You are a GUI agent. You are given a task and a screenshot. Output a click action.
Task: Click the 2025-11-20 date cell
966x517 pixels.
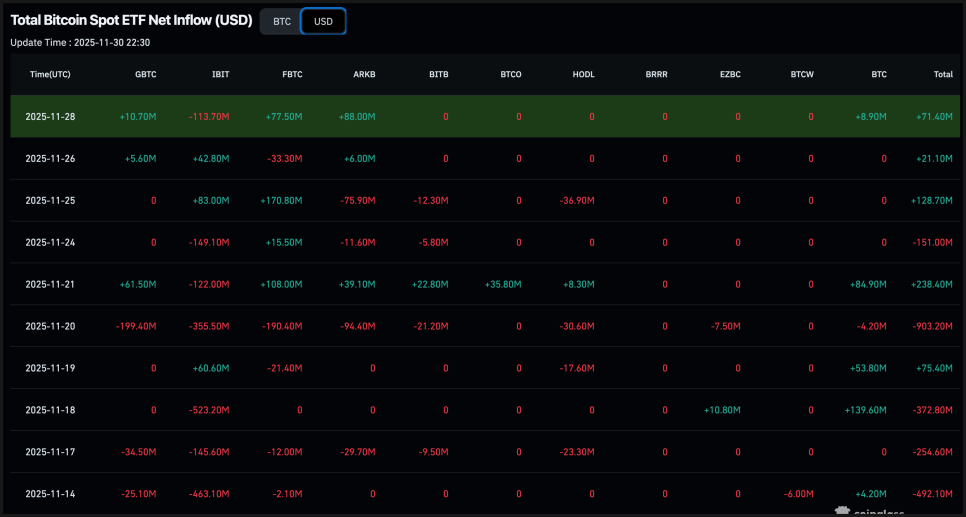tap(50, 326)
